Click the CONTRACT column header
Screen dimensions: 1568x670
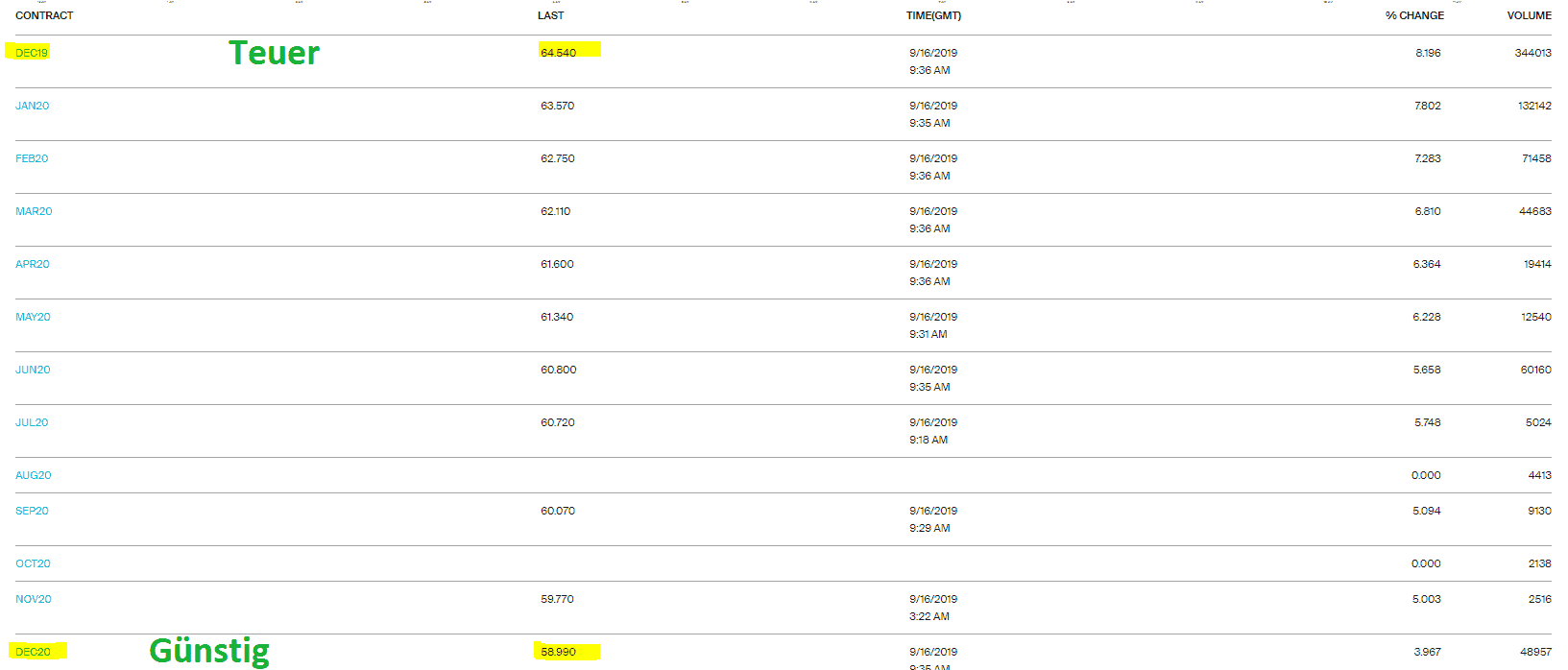[x=44, y=15]
